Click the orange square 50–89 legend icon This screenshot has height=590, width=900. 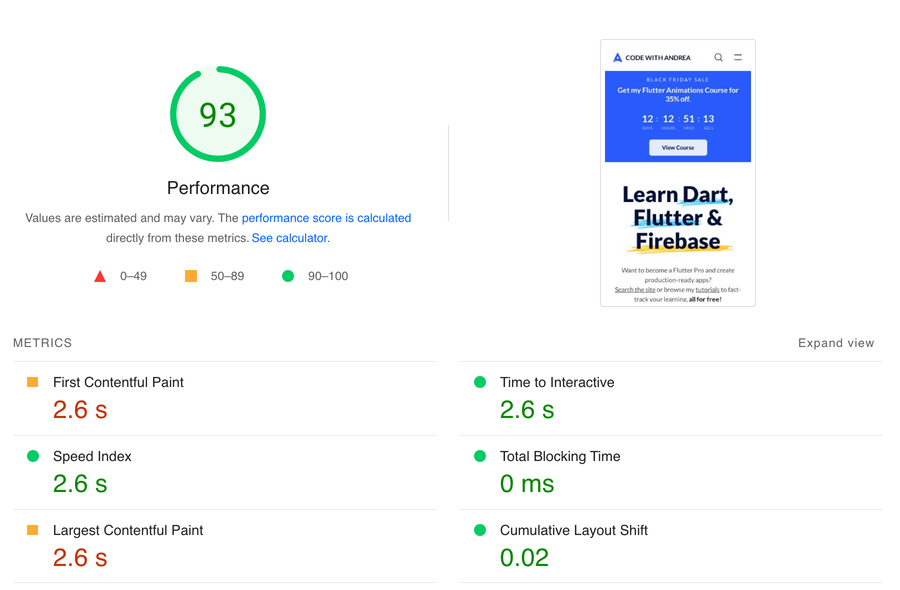click(x=191, y=276)
